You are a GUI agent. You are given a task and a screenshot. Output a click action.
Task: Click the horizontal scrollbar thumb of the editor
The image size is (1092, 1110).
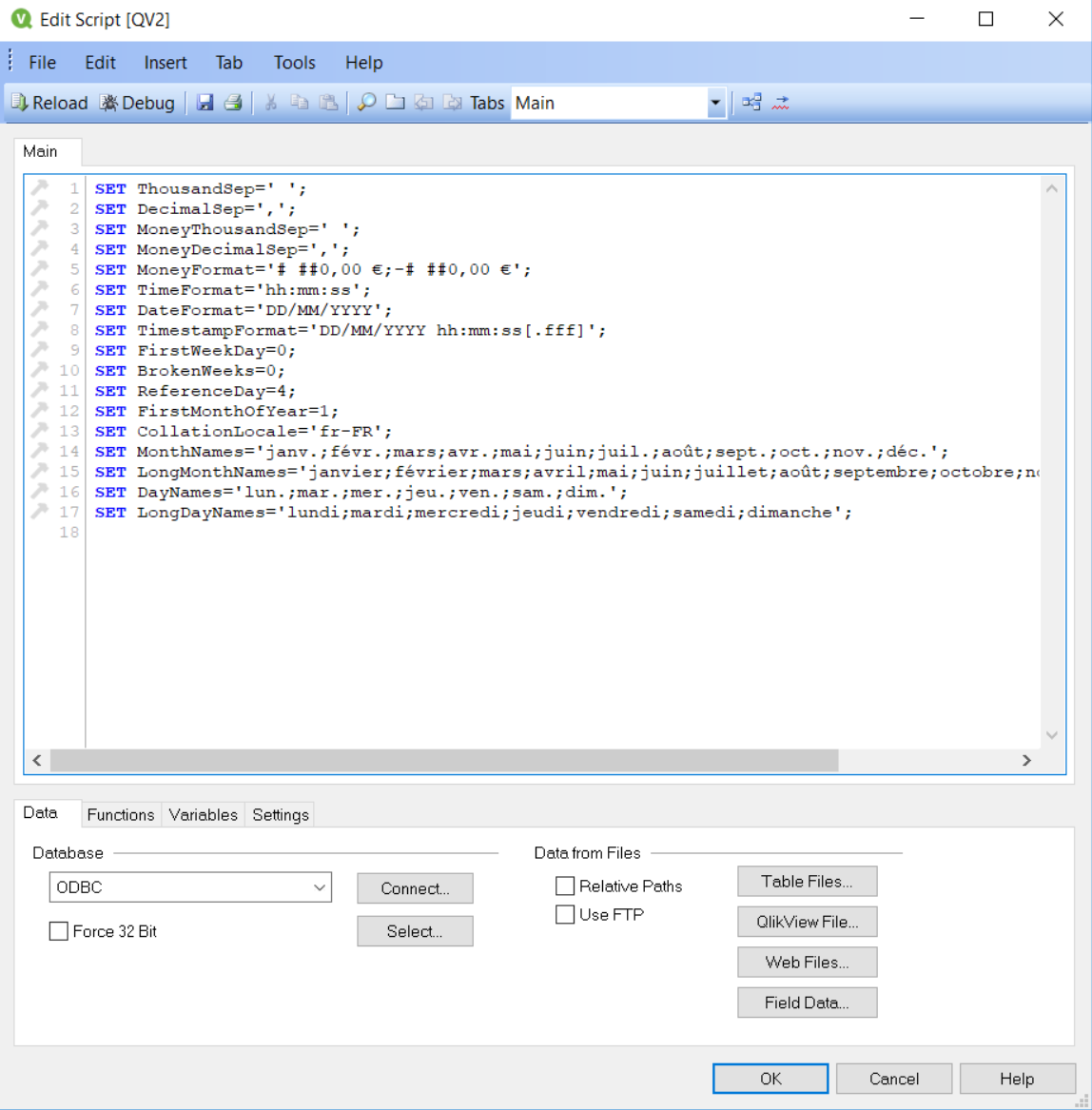(445, 760)
